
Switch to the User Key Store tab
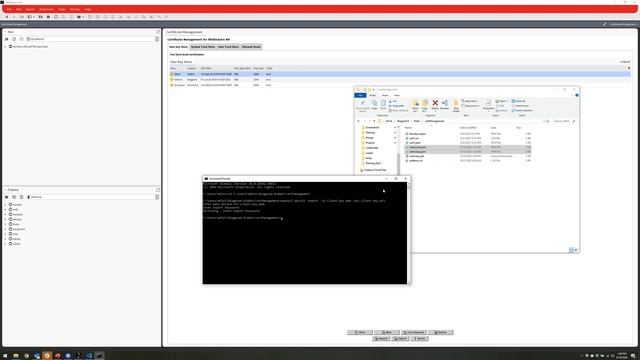coord(178,47)
